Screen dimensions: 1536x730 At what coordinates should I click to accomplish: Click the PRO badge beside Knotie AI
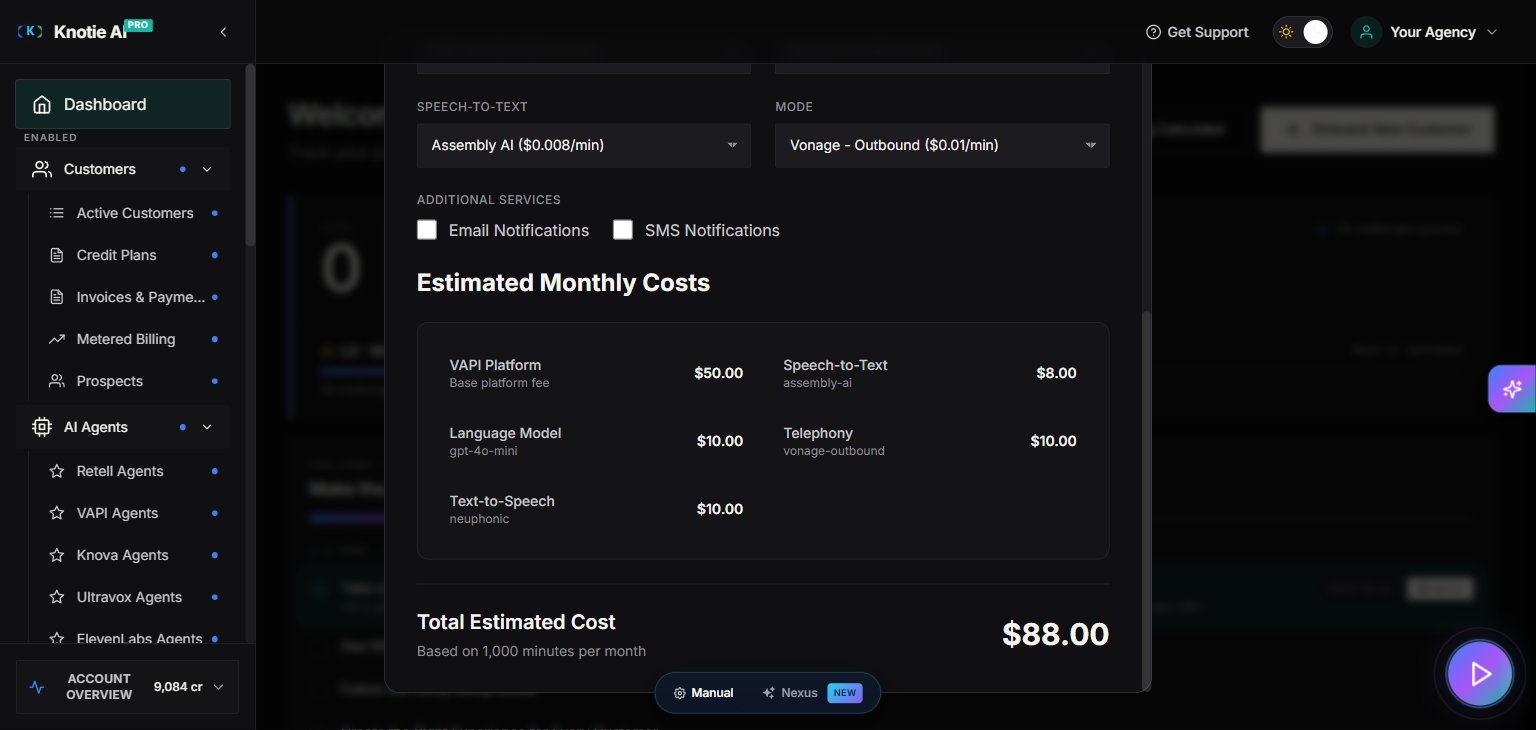tap(139, 24)
